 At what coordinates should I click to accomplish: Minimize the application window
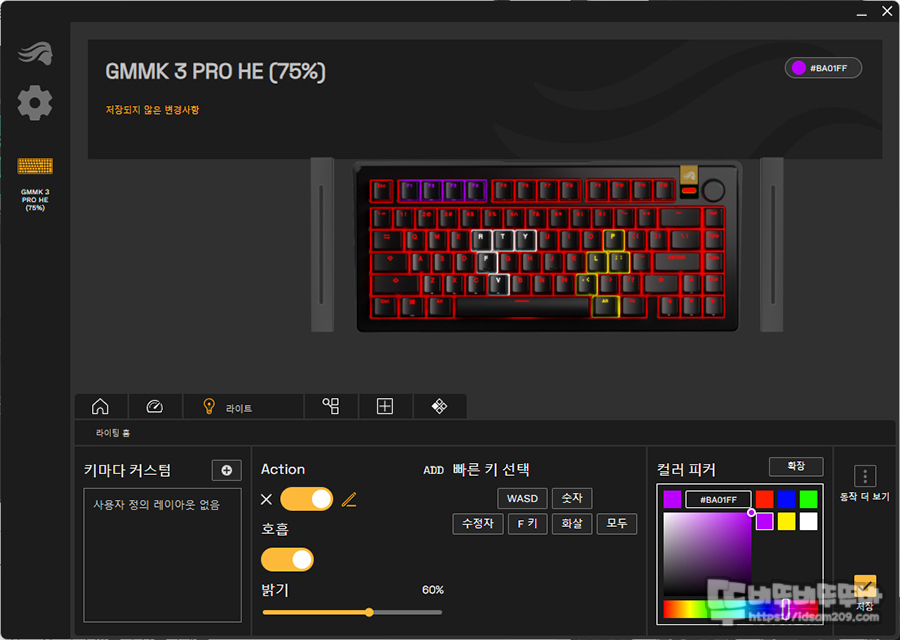point(862,12)
